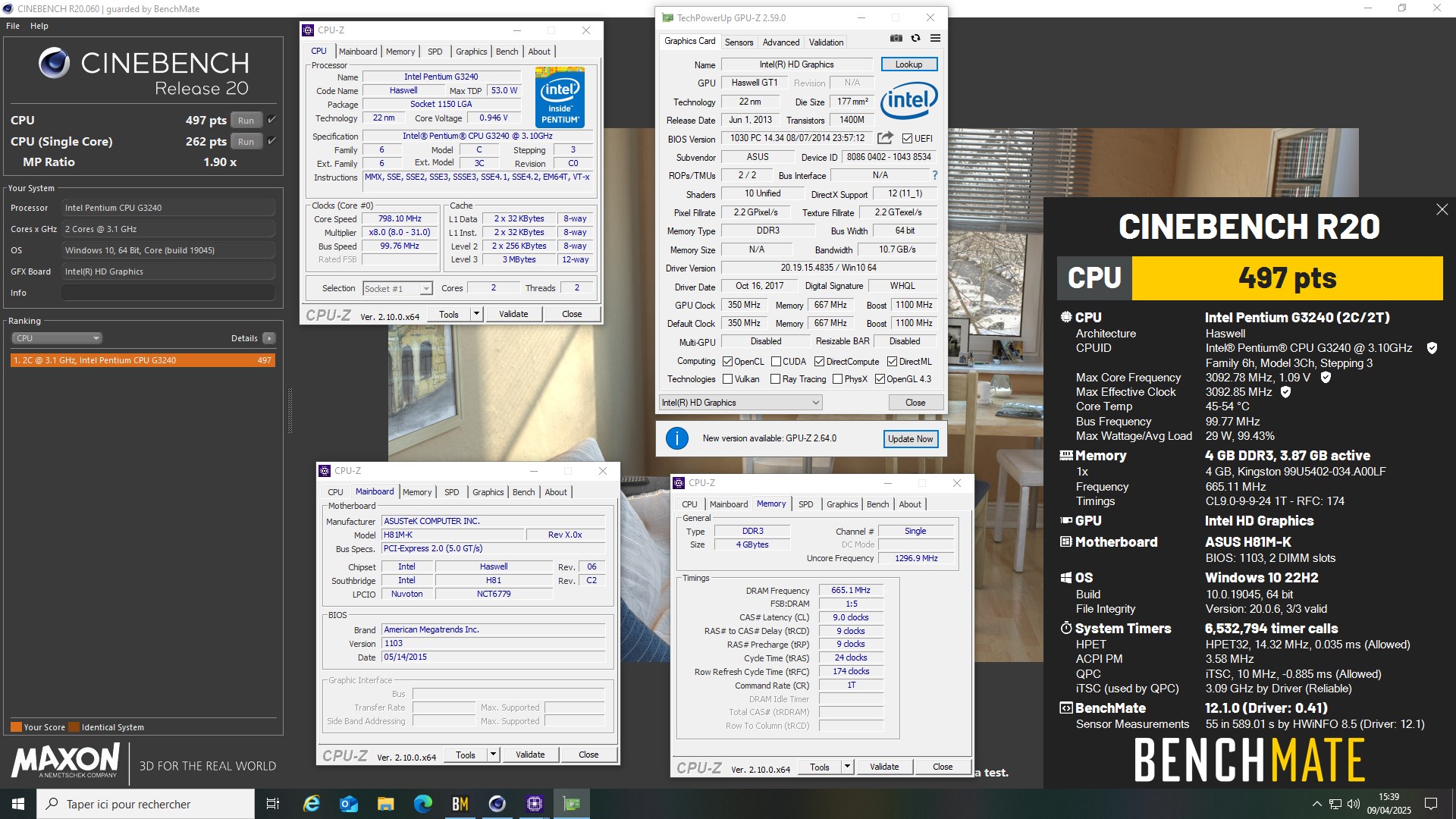The image size is (1456, 819).
Task: Open the Cinebench File menu
Action: (13, 26)
